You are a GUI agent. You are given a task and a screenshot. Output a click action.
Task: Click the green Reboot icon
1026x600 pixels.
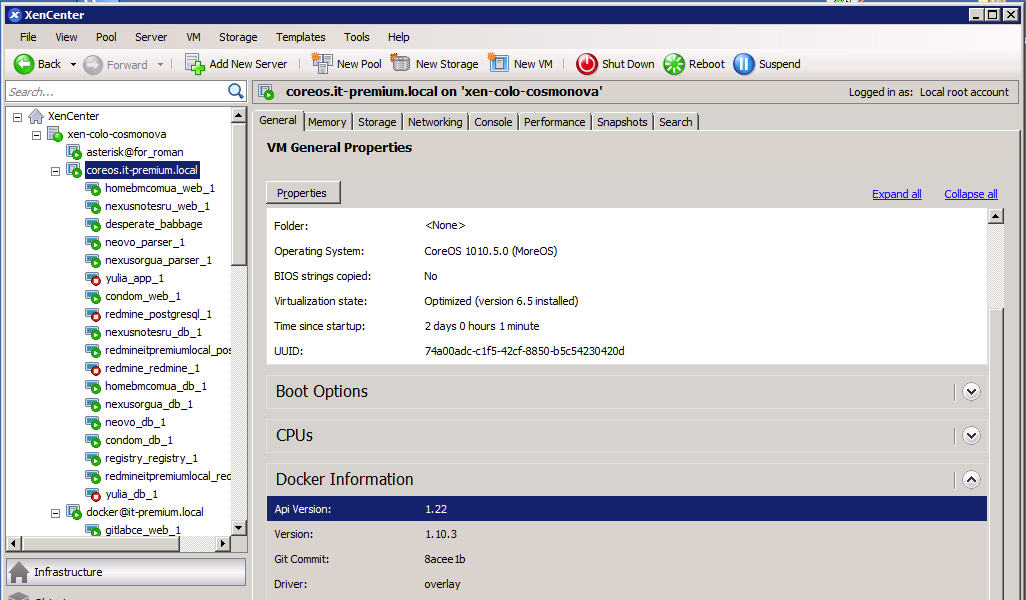click(x=674, y=64)
